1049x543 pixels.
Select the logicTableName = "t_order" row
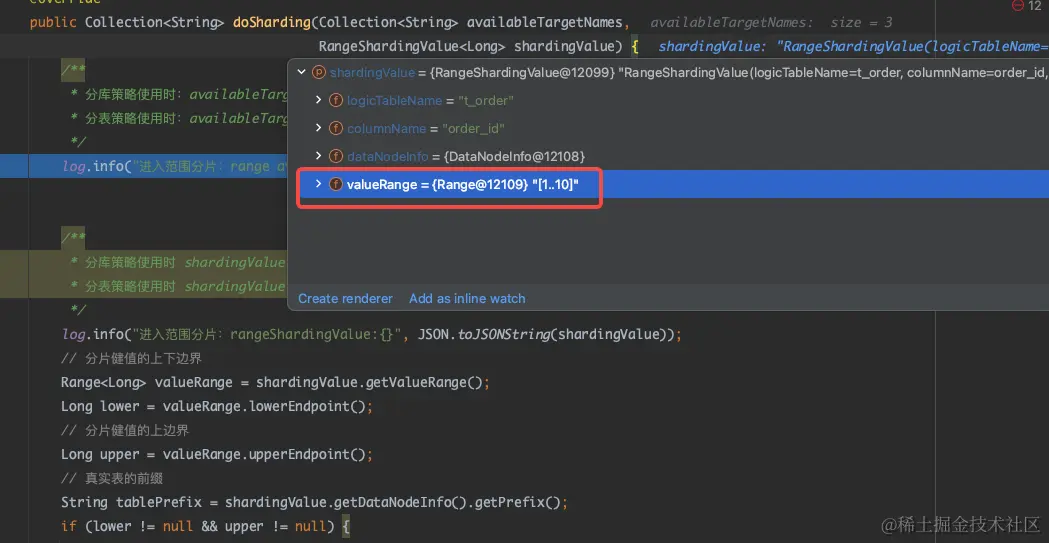click(x=668, y=100)
